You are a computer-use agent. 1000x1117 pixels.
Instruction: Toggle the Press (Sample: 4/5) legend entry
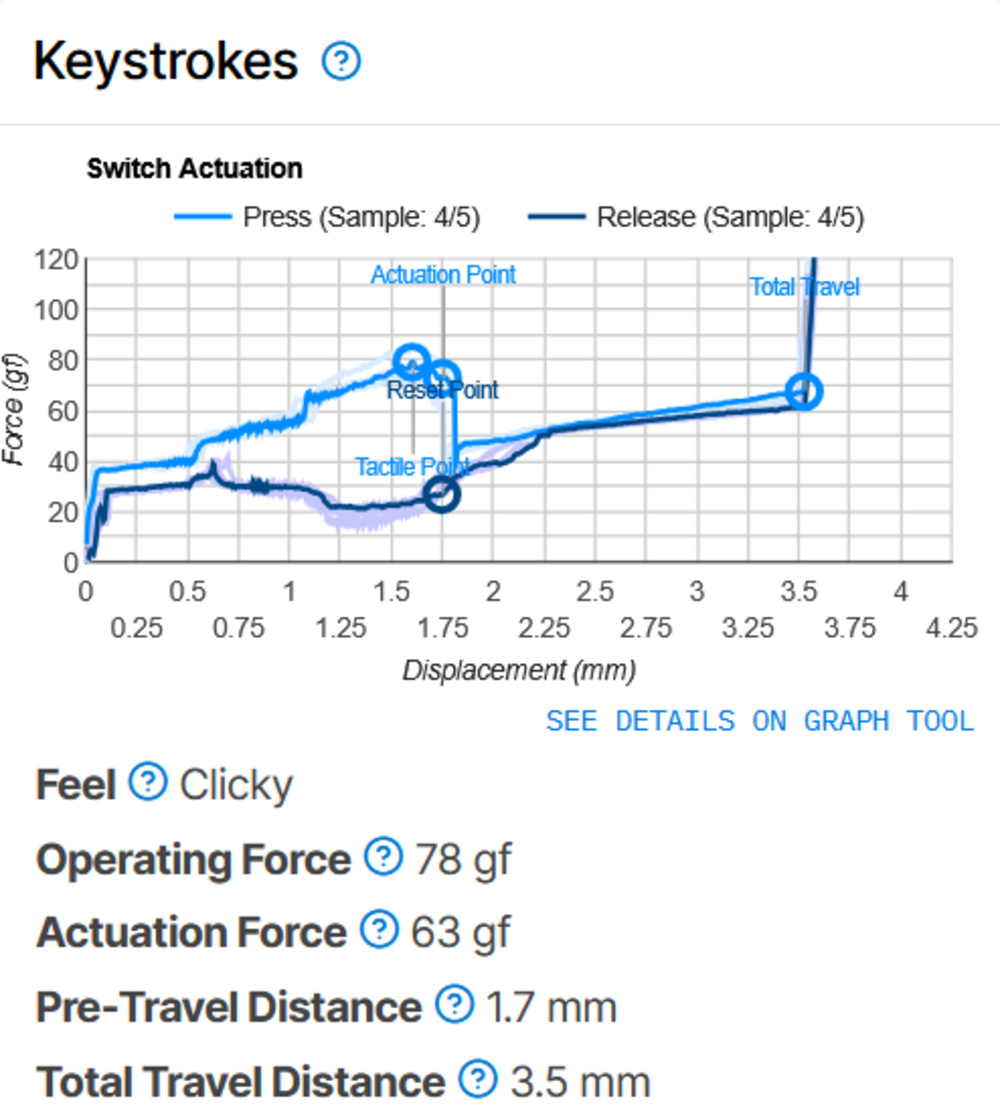coord(331,216)
